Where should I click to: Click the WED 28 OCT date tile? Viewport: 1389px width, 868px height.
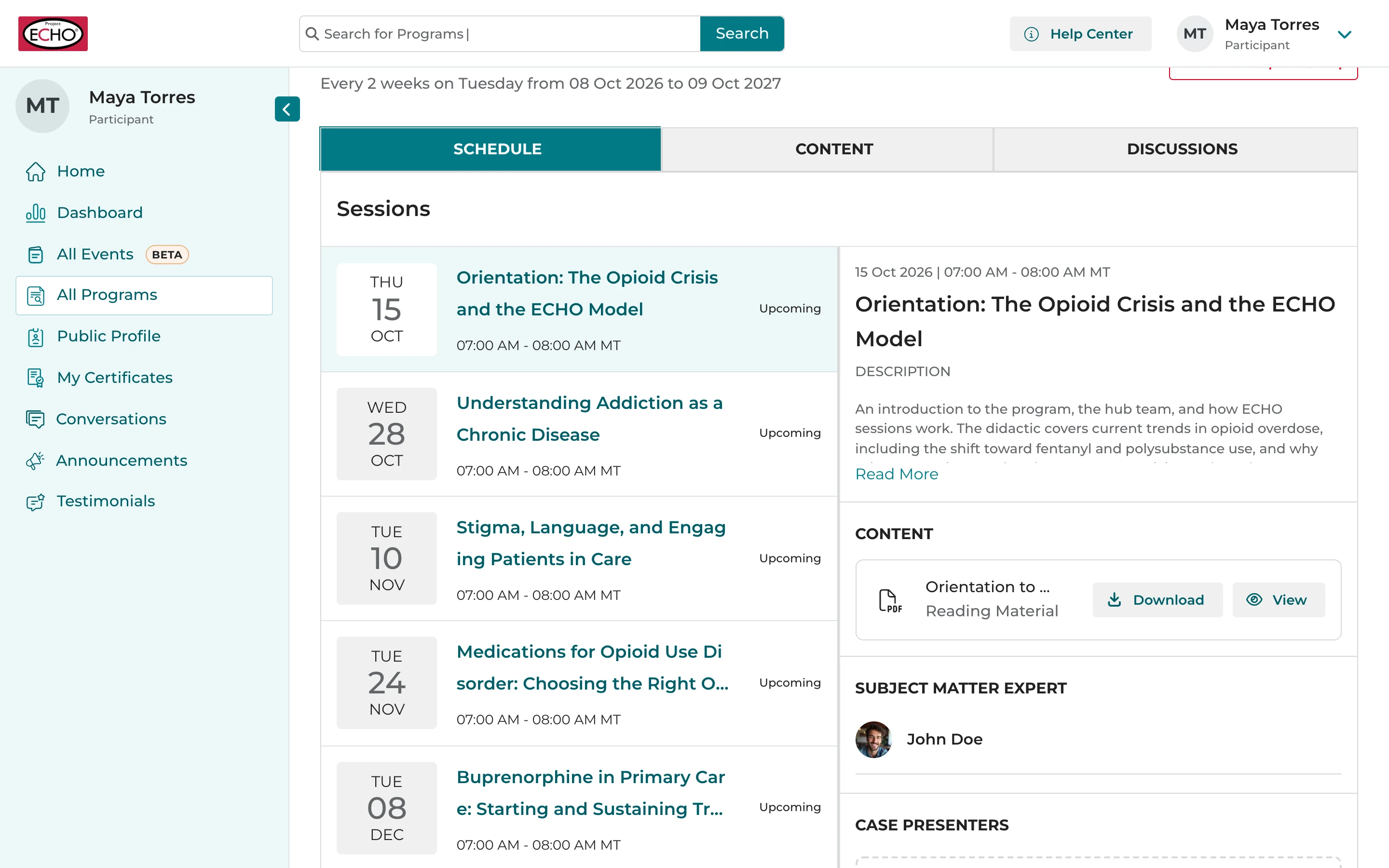tap(387, 434)
